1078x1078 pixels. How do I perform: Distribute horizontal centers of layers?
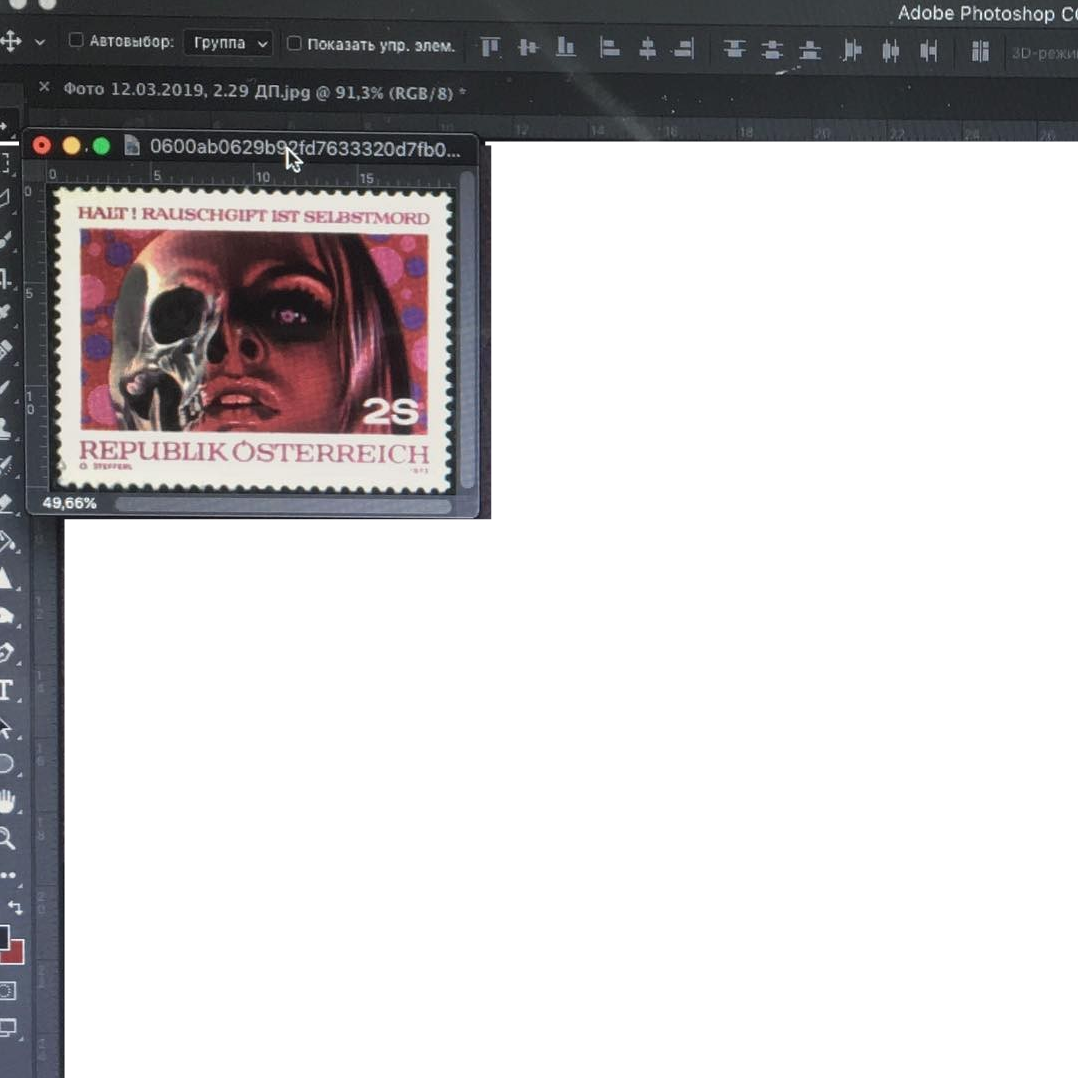pyautogui.click(x=890, y=51)
